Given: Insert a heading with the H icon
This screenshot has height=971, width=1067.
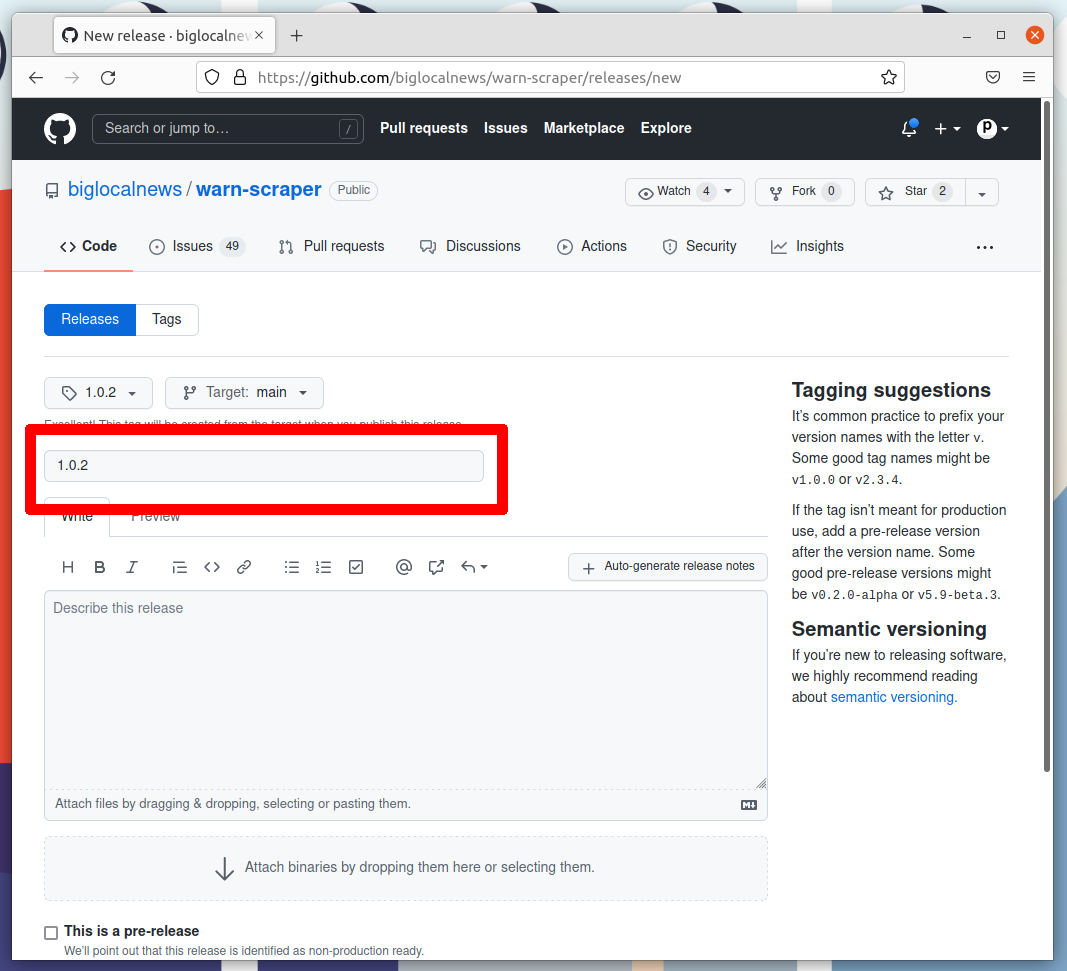Looking at the screenshot, I should click(68, 567).
